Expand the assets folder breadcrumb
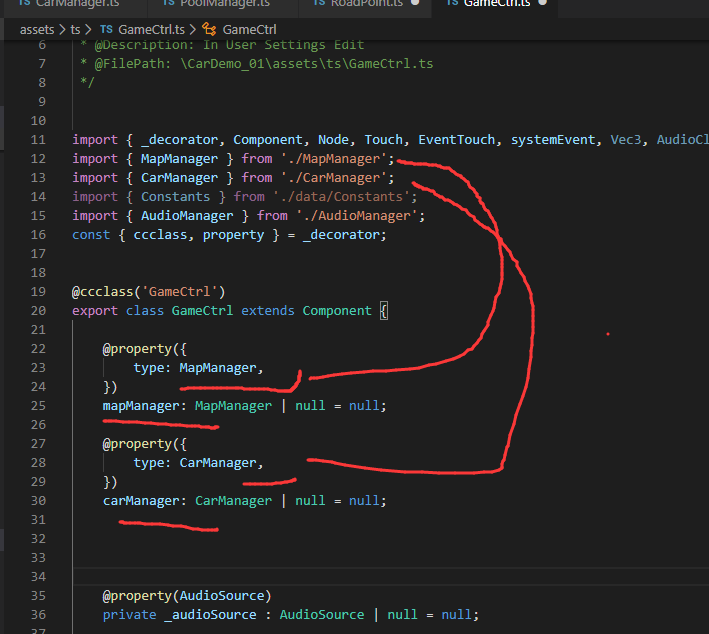Image resolution: width=709 pixels, height=634 pixels. coord(37,29)
